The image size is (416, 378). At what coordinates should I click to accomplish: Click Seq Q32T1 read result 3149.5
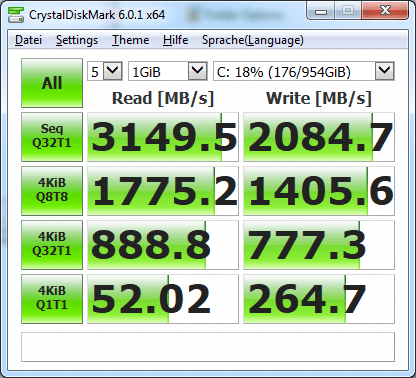pyautogui.click(x=163, y=137)
